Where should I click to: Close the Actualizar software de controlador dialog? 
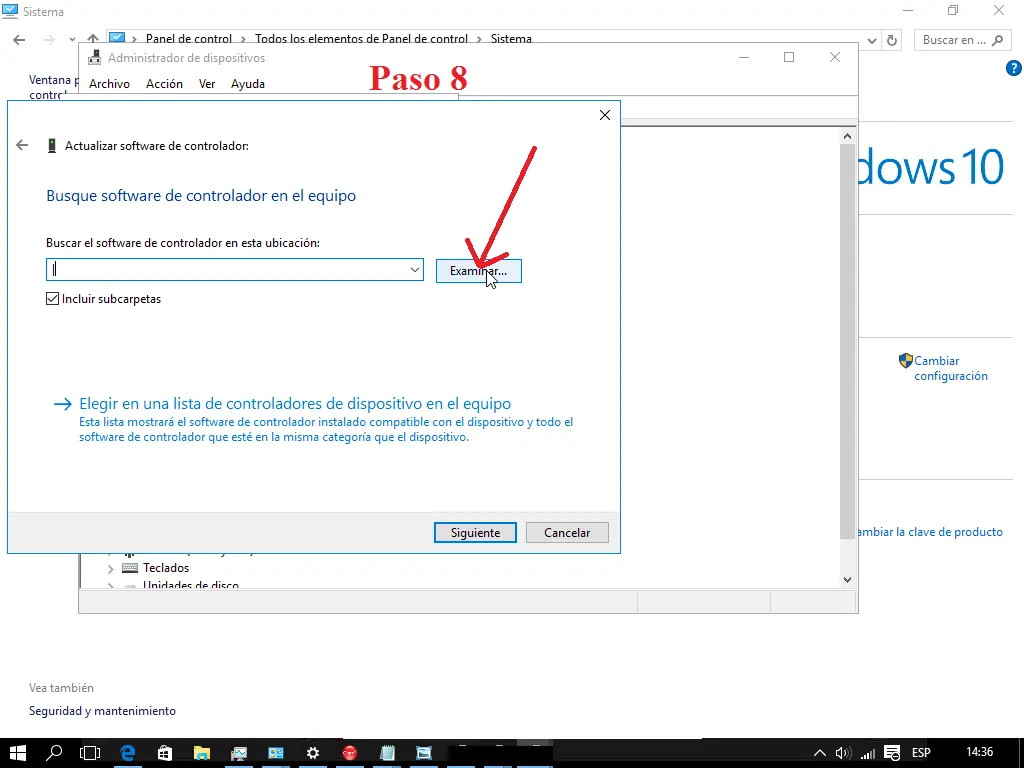(x=605, y=115)
